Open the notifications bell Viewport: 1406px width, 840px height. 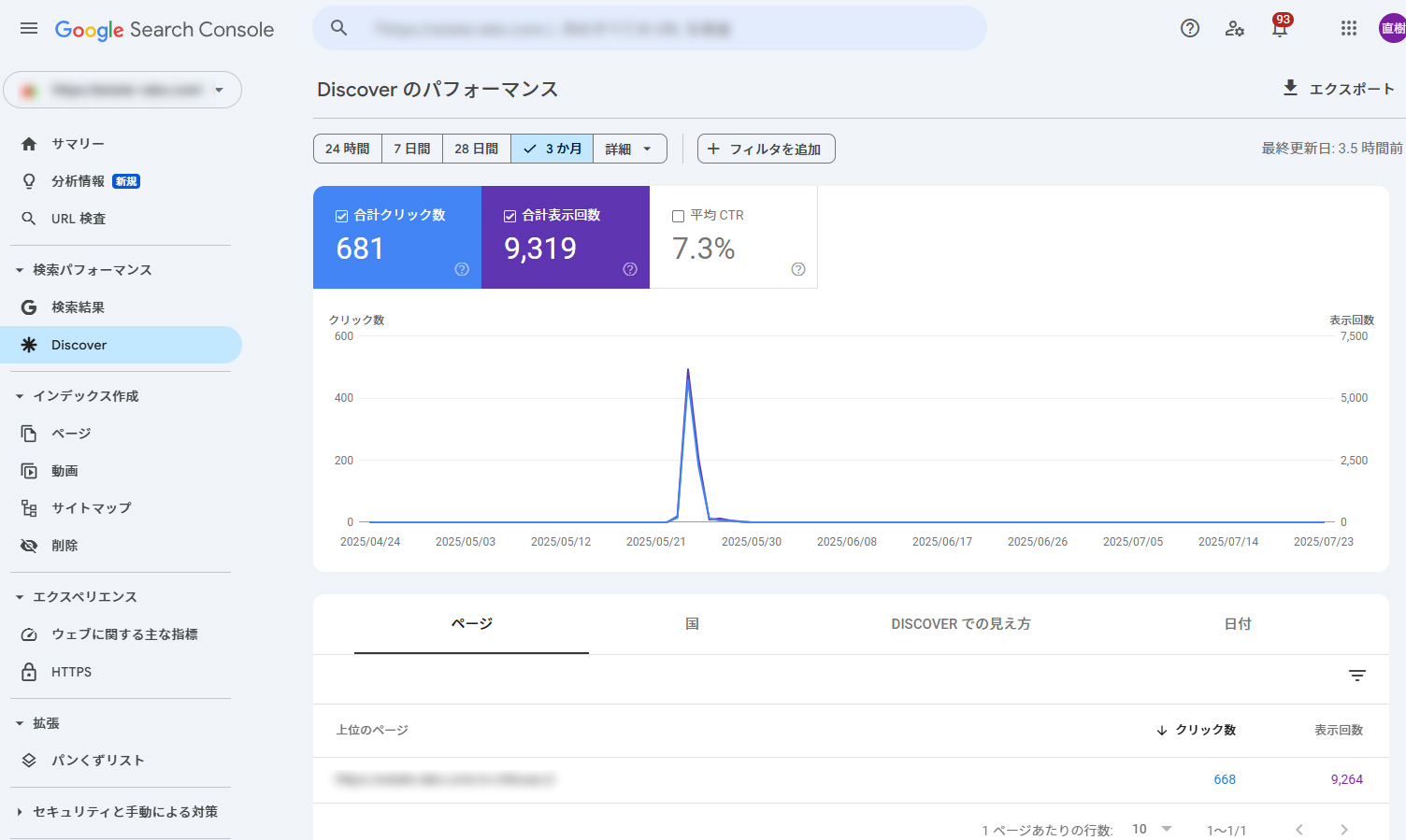[x=1279, y=28]
